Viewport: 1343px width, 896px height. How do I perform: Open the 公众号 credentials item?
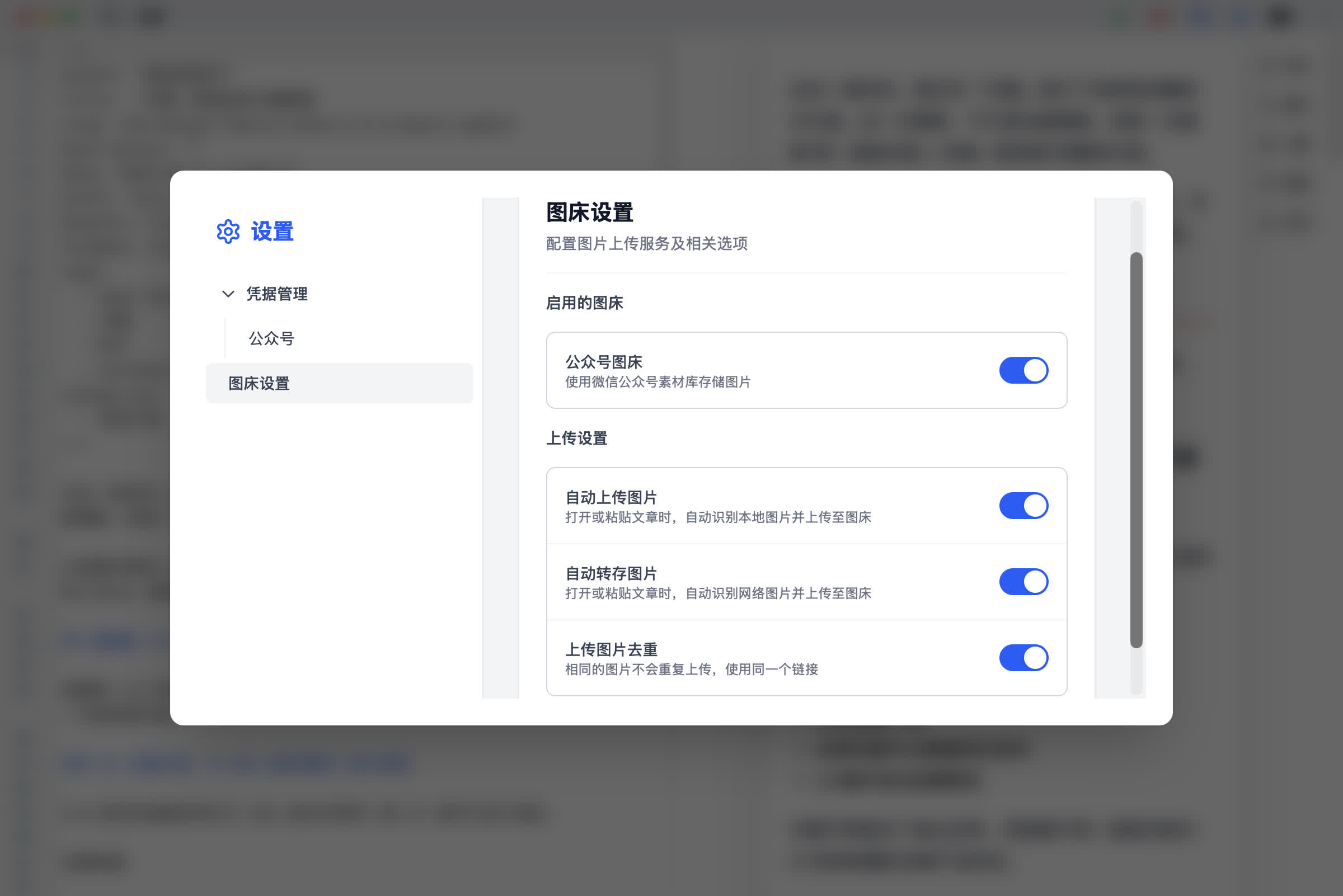coord(271,338)
